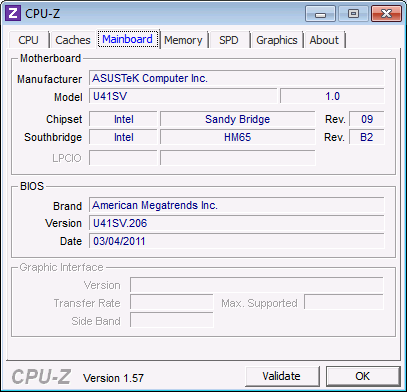Close the CPU-Z window

coord(386,14)
